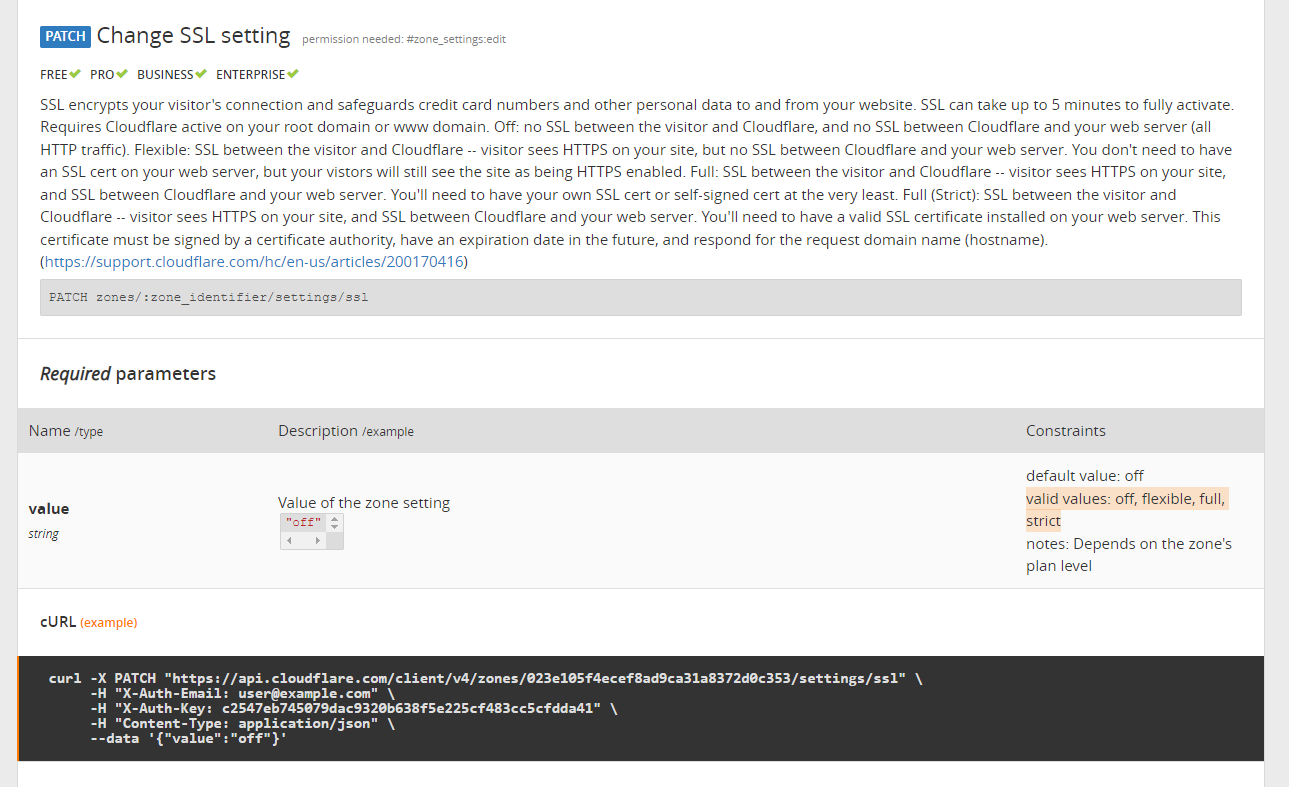
Task: Click the "notes: Depends on the zone's plan level" text
Action: (1129, 555)
